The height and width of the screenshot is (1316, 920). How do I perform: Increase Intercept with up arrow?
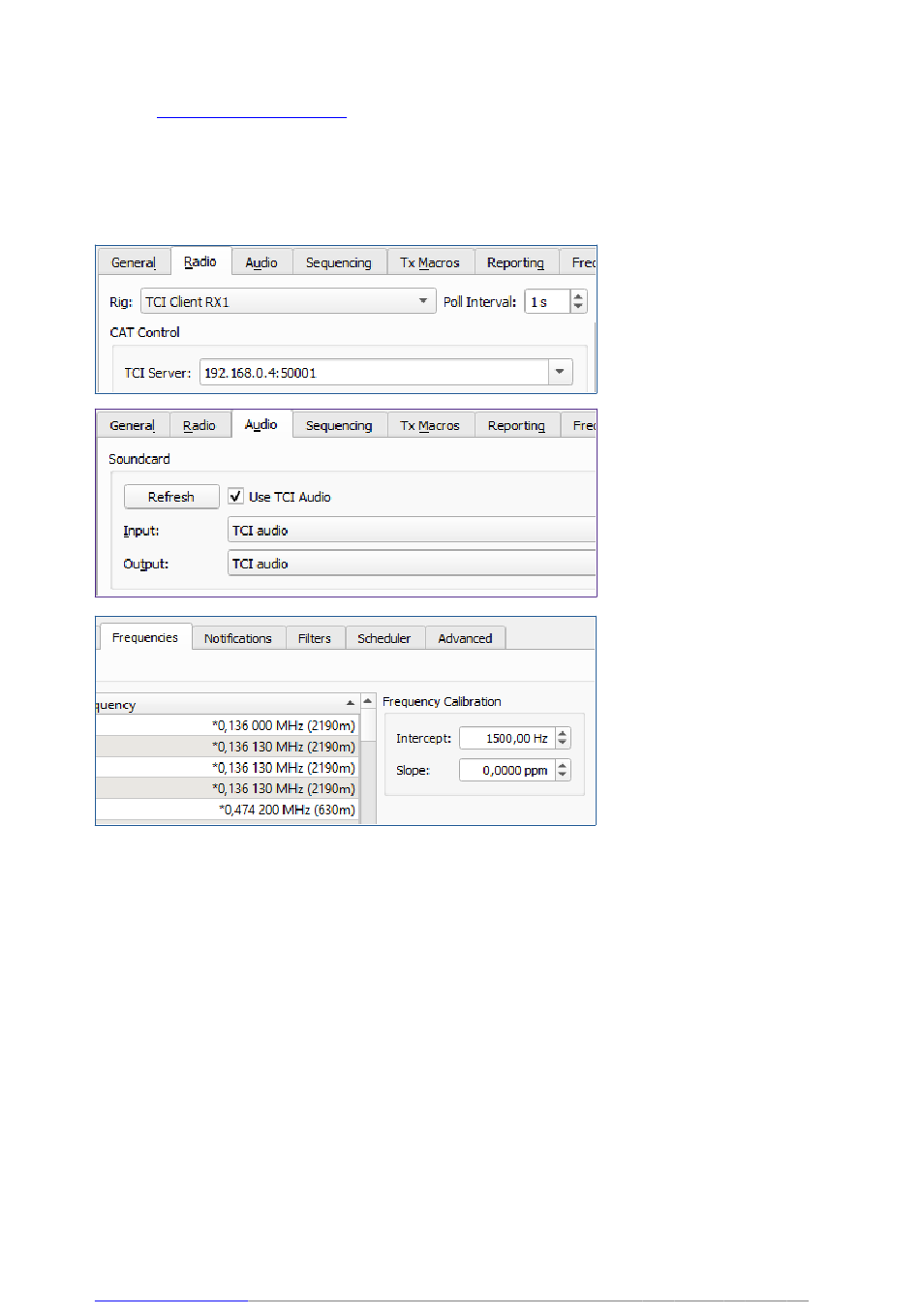pos(563,733)
